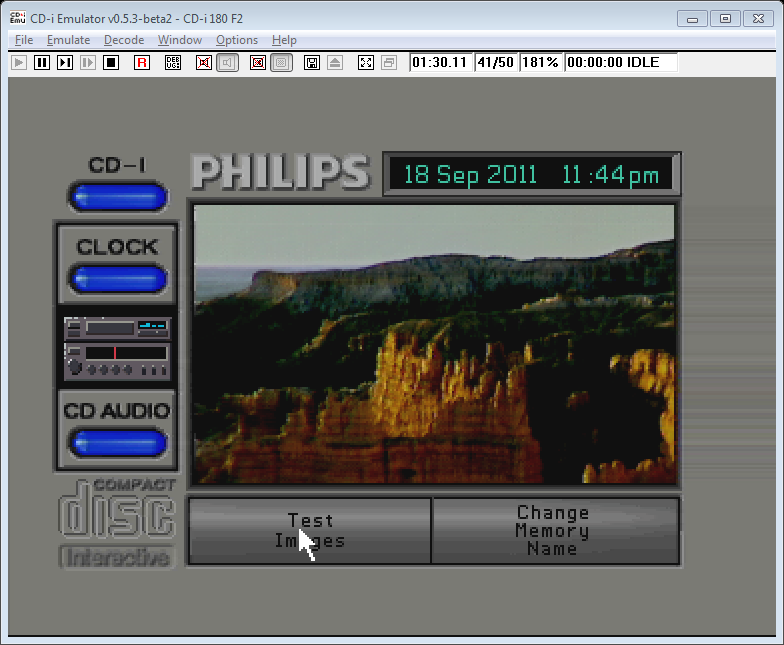Viewport: 784px width, 645px height.
Task: Click the step-forward toolbar icon
Action: point(65,62)
